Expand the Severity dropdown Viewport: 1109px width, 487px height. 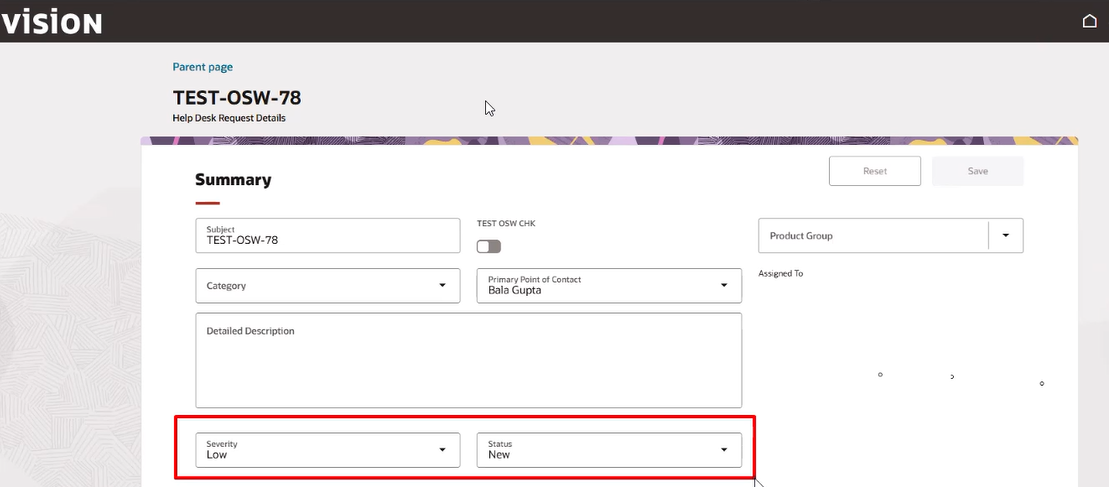pyautogui.click(x=327, y=450)
